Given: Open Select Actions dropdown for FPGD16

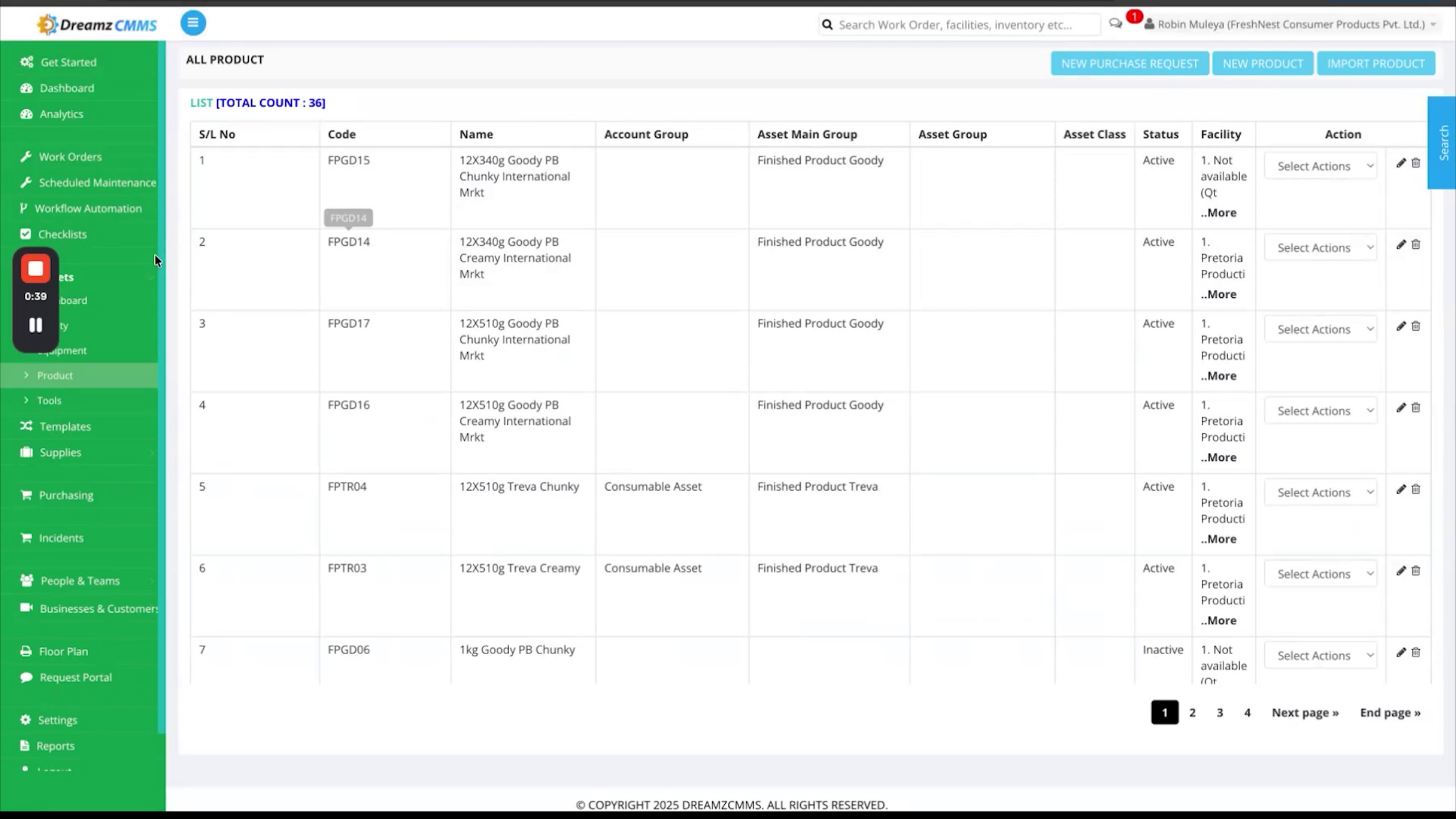Looking at the screenshot, I should click(1321, 411).
